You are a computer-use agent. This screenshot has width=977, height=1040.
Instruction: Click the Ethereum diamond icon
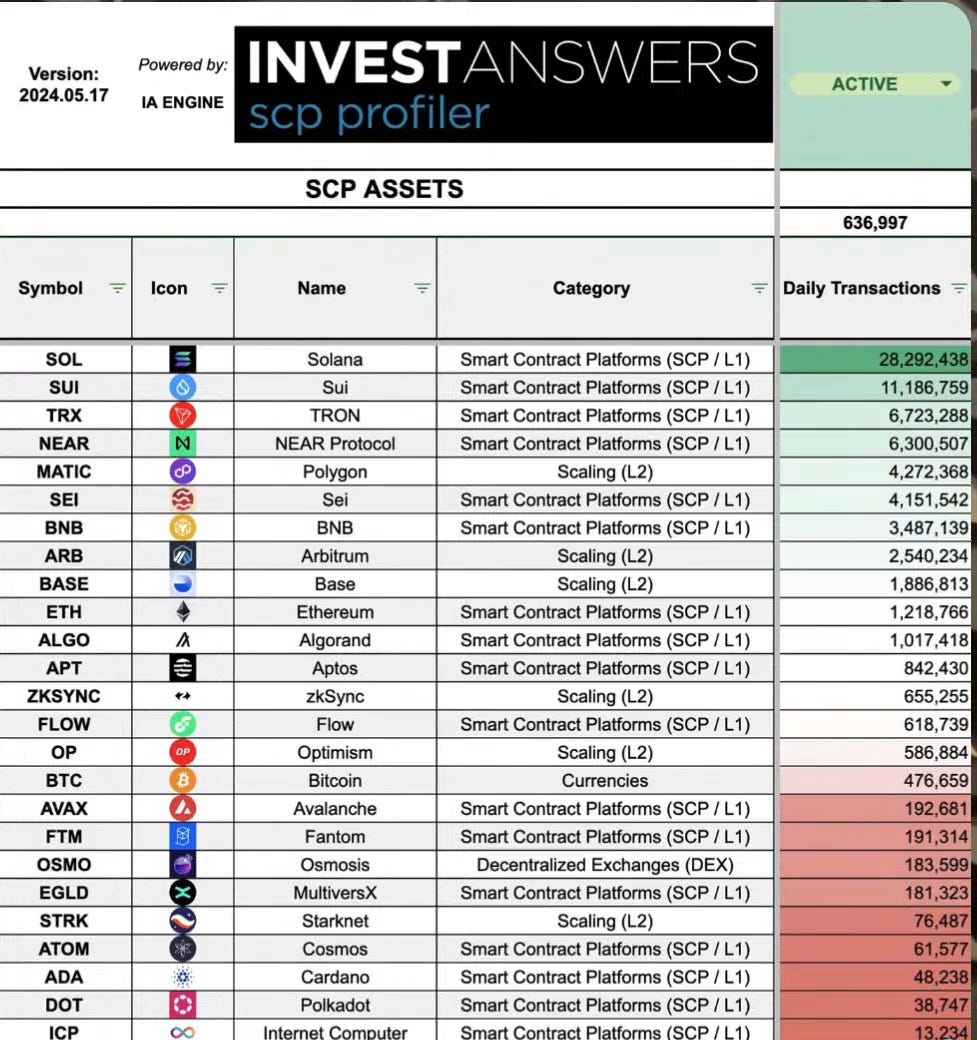(x=183, y=612)
